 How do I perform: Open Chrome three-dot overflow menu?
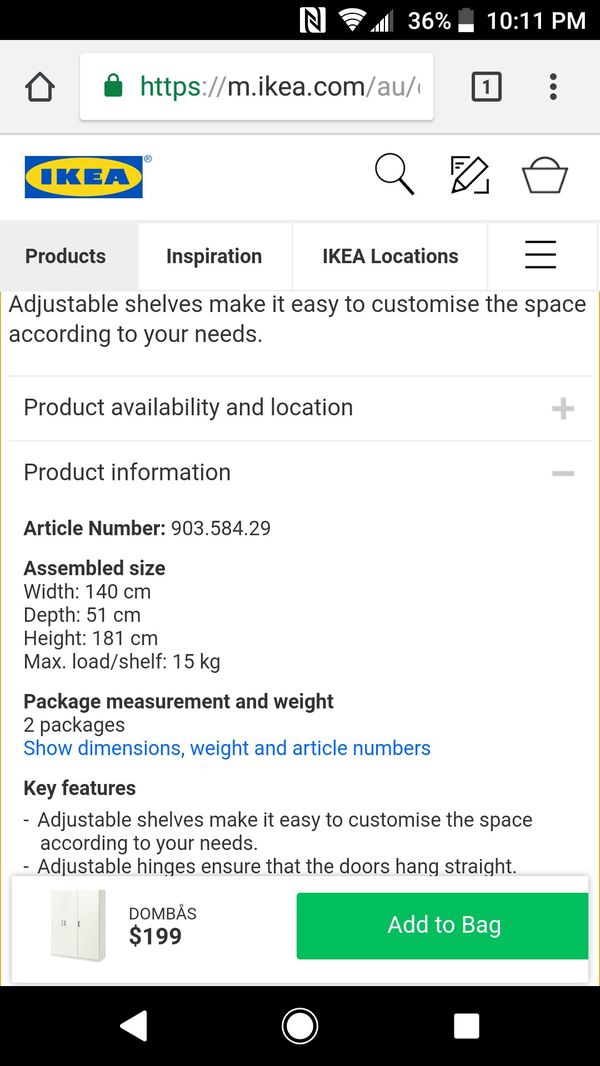pyautogui.click(x=553, y=87)
